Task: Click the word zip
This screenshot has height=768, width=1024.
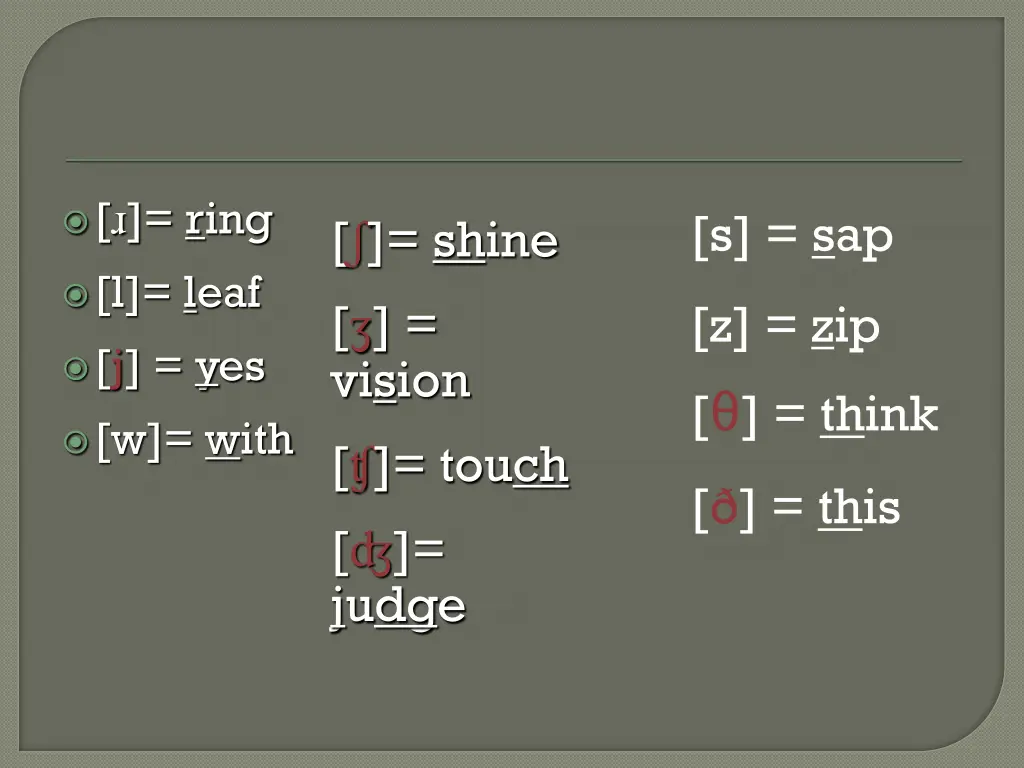Action: click(x=846, y=328)
